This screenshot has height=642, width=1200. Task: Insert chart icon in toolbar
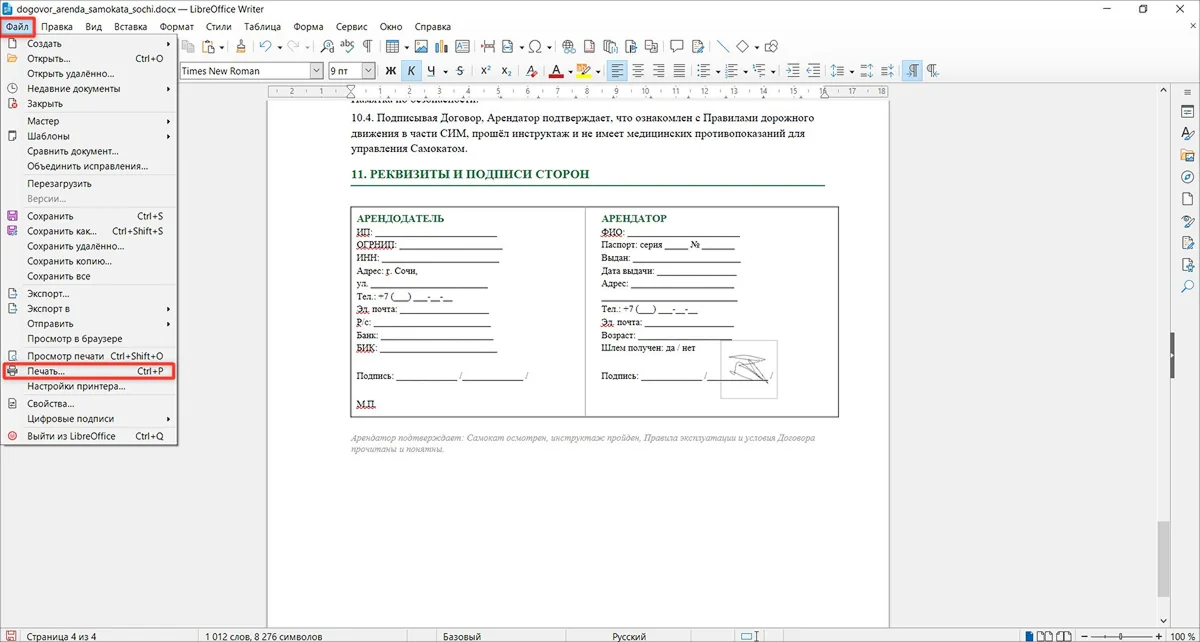pyautogui.click(x=441, y=46)
